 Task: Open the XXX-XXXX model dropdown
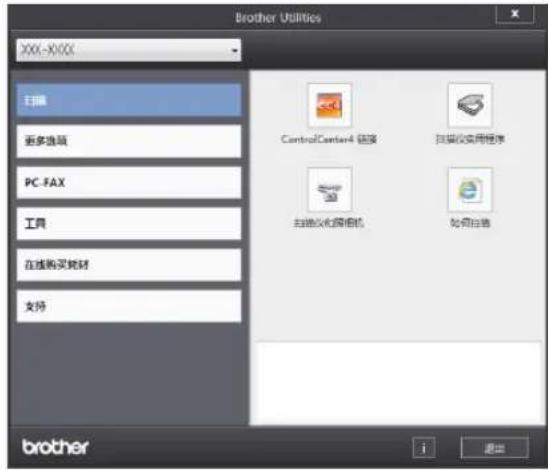(129, 50)
